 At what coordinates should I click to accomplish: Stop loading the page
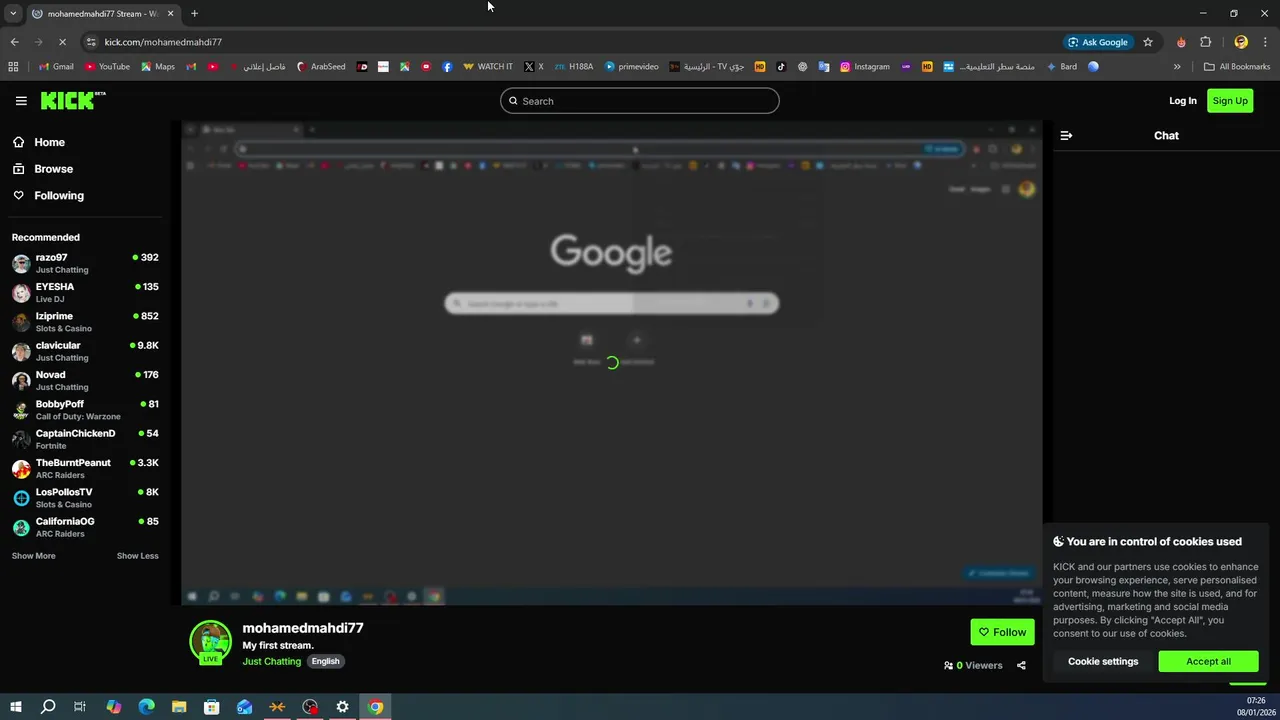[62, 42]
